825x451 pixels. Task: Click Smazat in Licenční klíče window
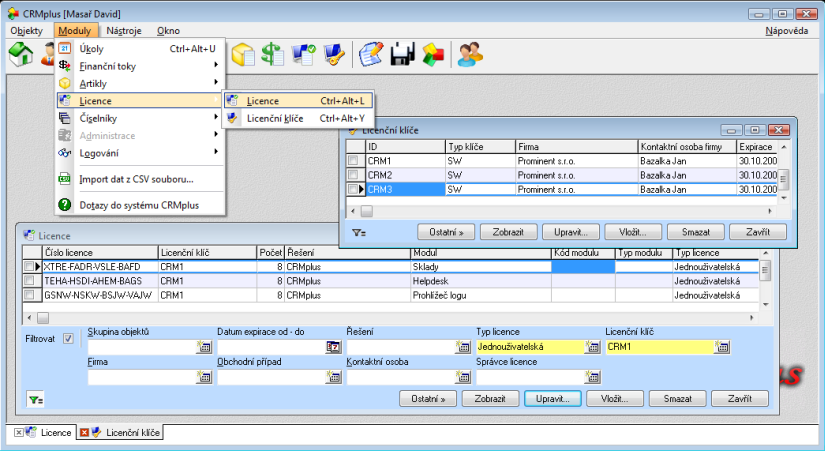(696, 232)
